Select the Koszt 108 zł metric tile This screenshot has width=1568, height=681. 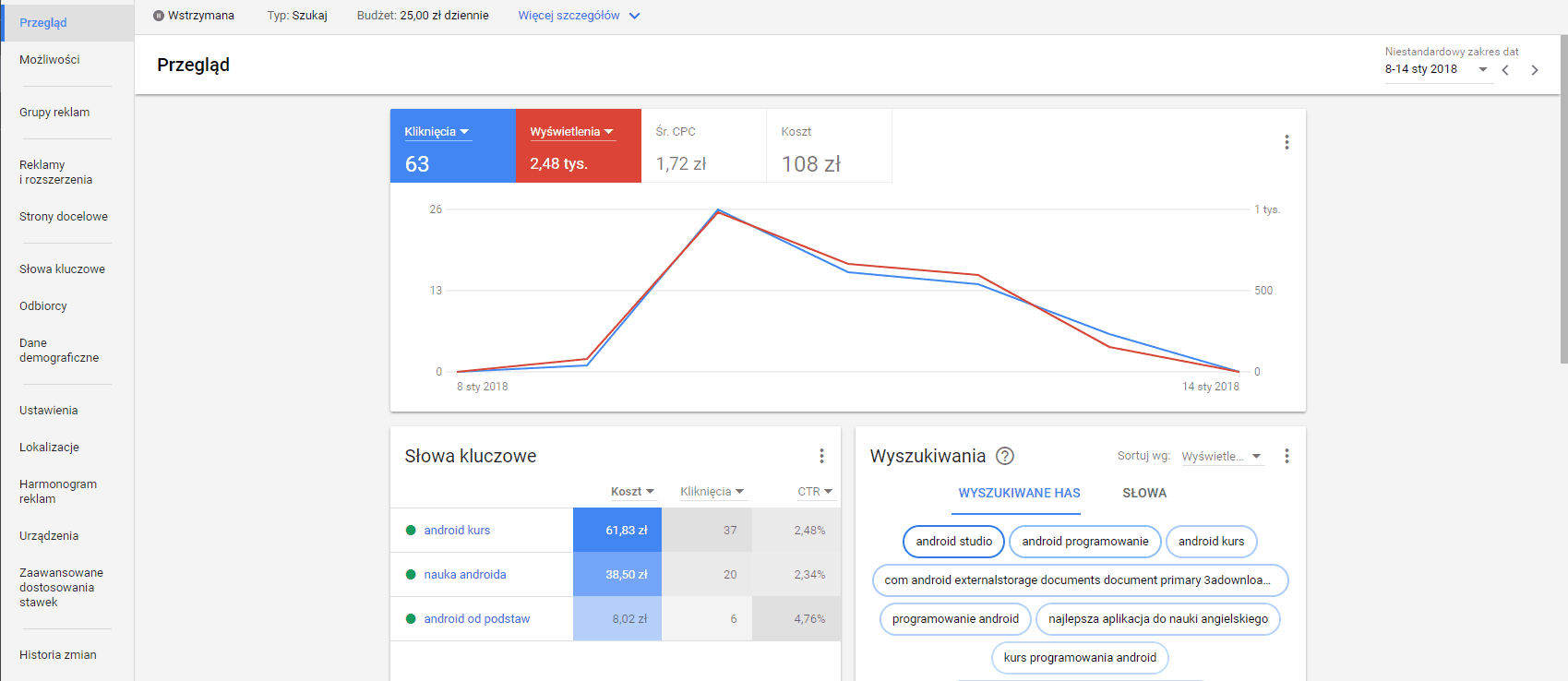pyautogui.click(x=830, y=146)
